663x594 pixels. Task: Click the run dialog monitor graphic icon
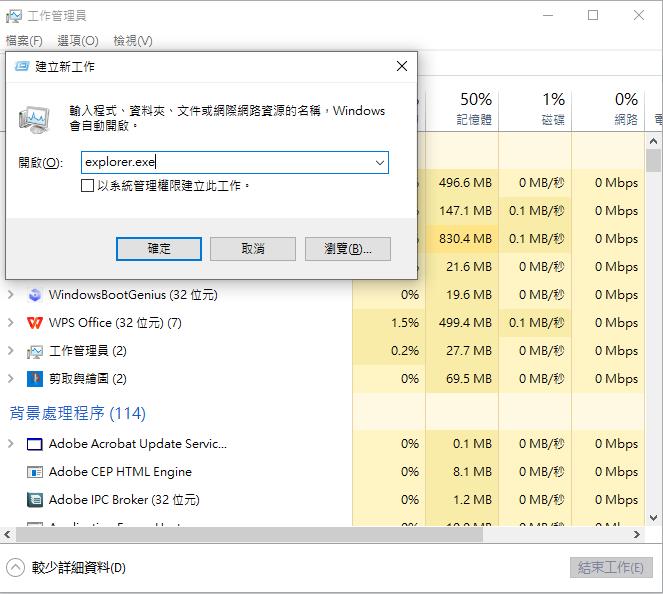pos(34,119)
